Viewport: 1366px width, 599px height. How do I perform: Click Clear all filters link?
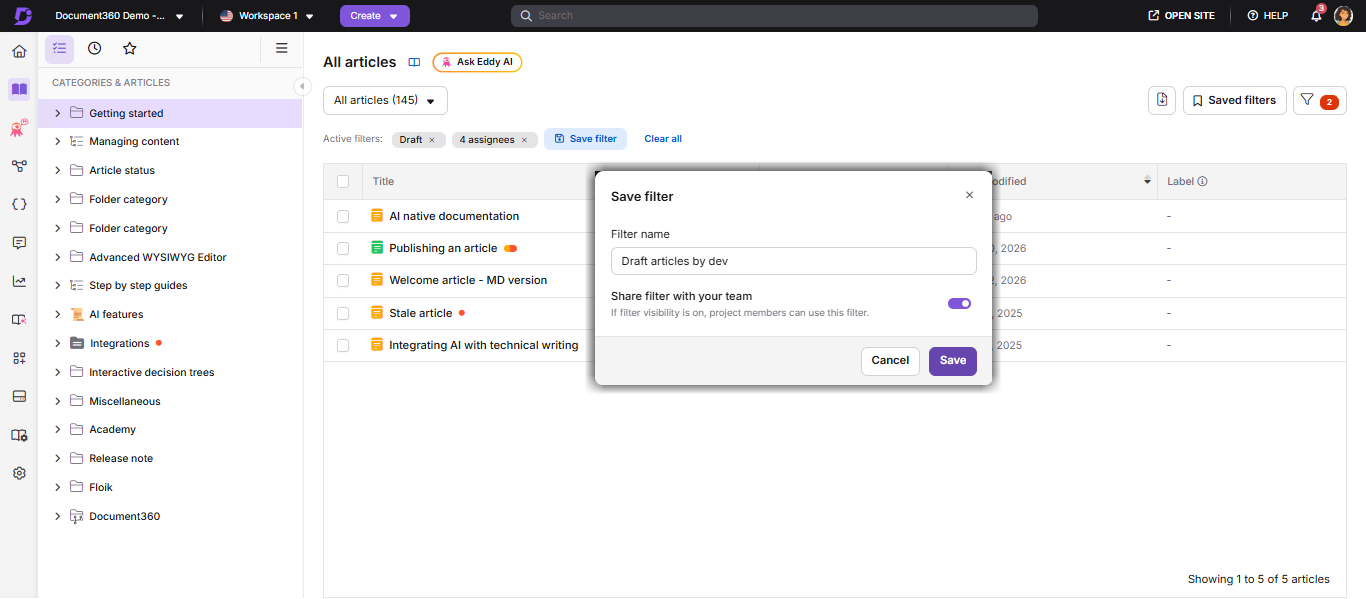tap(663, 139)
